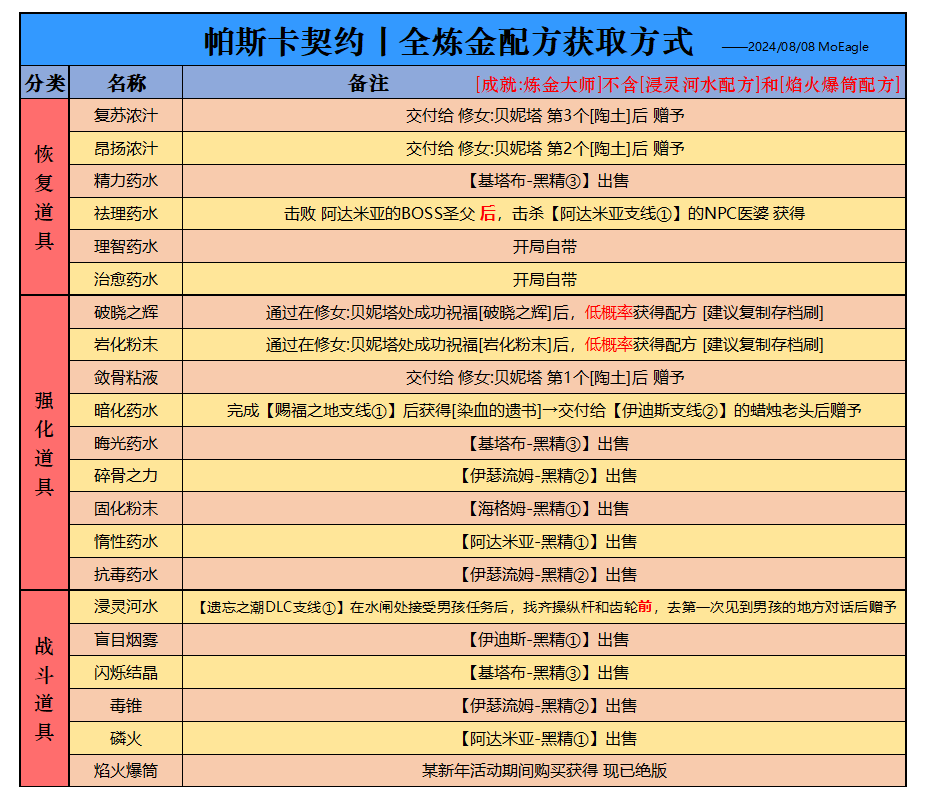Select the 盲目烟雾 name cell
This screenshot has width=928, height=801.
[x=126, y=639]
